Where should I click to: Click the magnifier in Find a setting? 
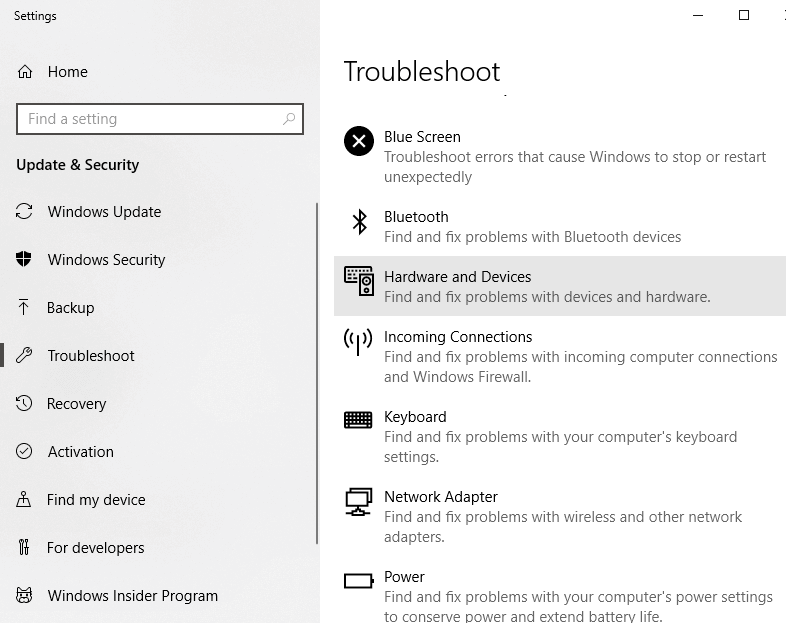[x=289, y=119]
